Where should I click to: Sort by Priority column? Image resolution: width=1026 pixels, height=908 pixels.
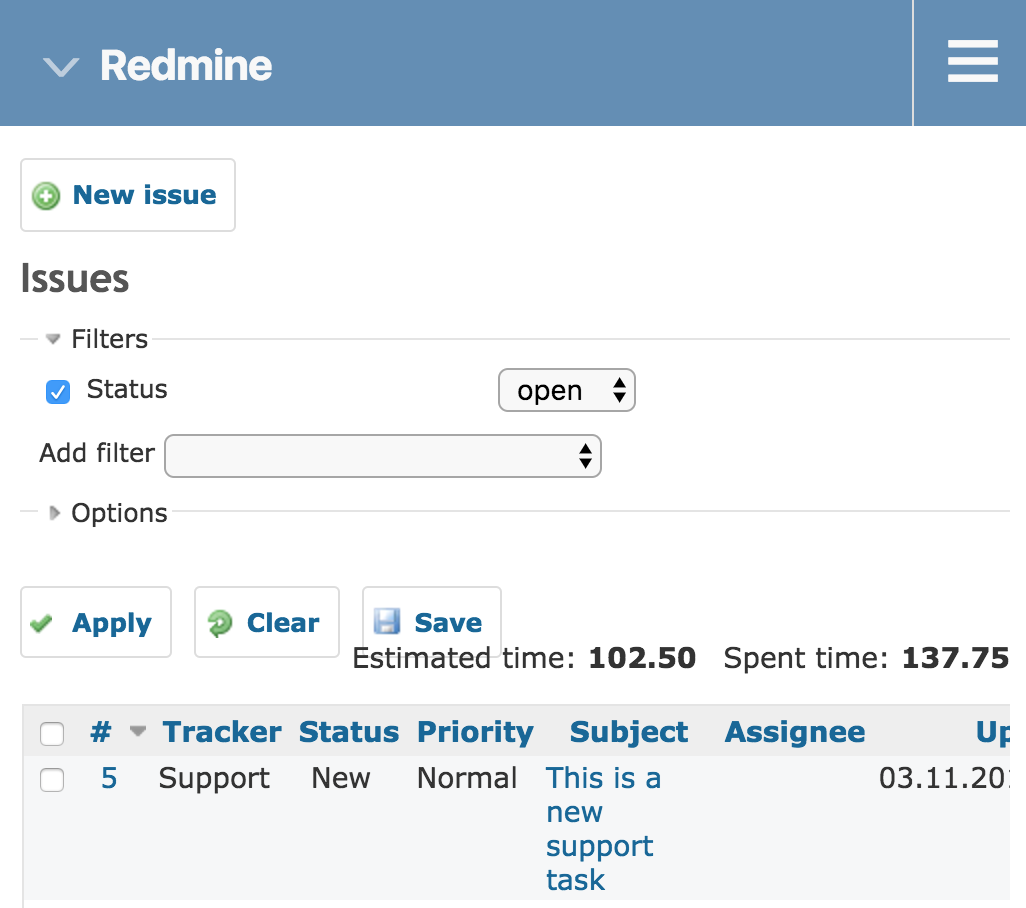(x=476, y=732)
